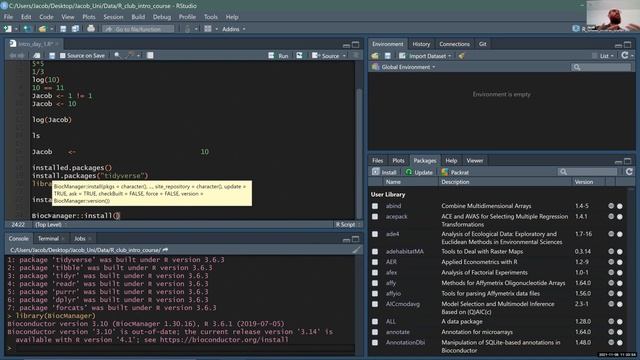Click the Packages search field

587,172
